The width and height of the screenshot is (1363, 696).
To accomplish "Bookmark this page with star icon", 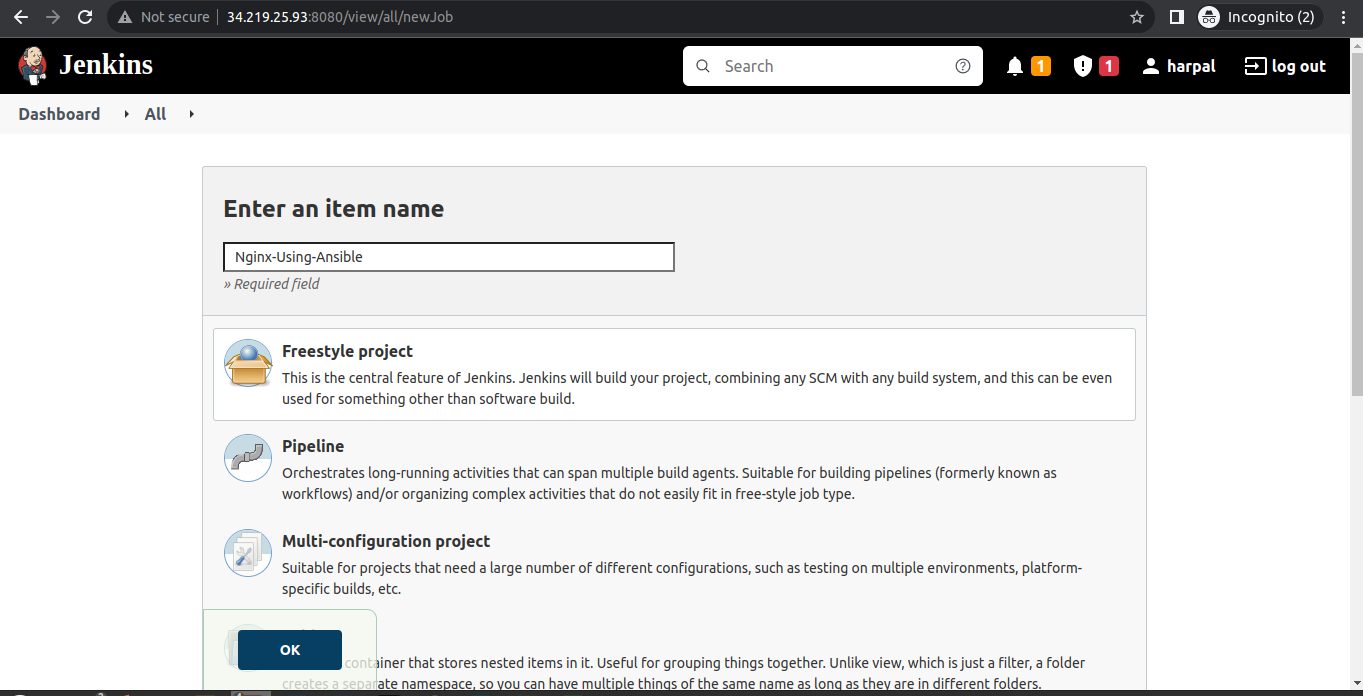I will pos(1136,17).
